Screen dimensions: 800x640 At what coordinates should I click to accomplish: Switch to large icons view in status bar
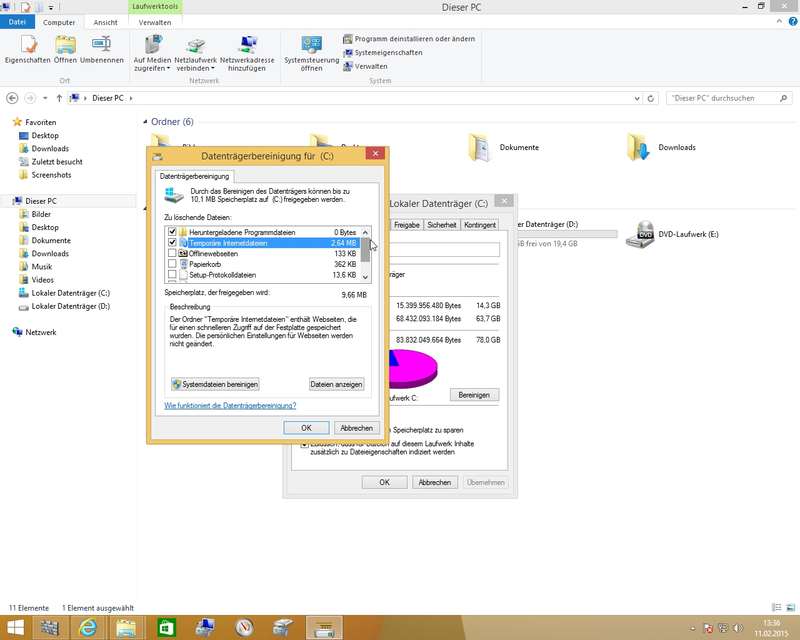[790, 608]
